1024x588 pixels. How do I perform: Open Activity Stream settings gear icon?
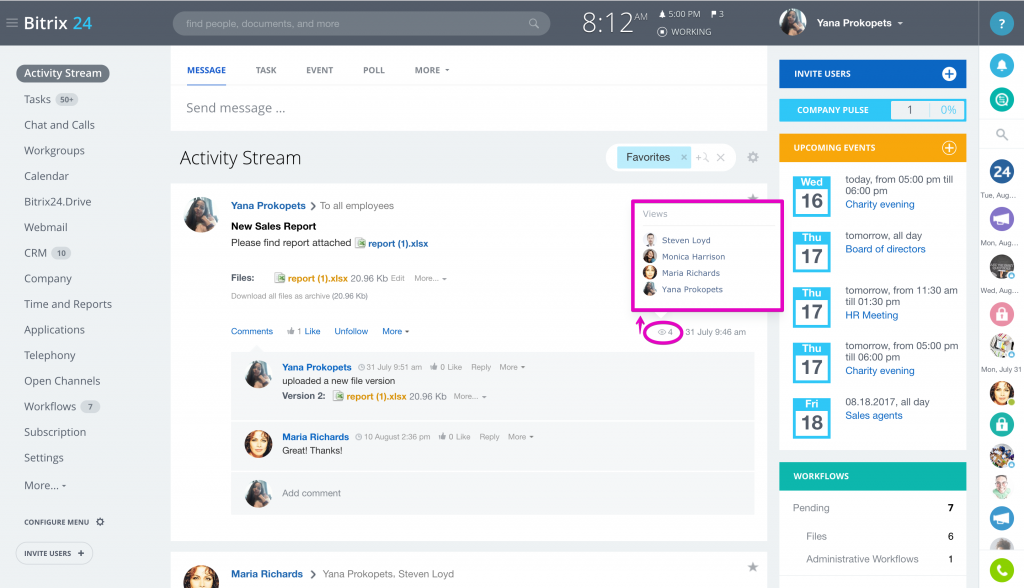point(753,157)
